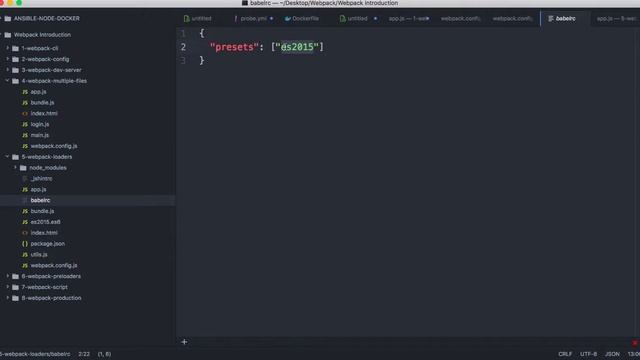Open the app.js — 1-web tab

coord(409,19)
